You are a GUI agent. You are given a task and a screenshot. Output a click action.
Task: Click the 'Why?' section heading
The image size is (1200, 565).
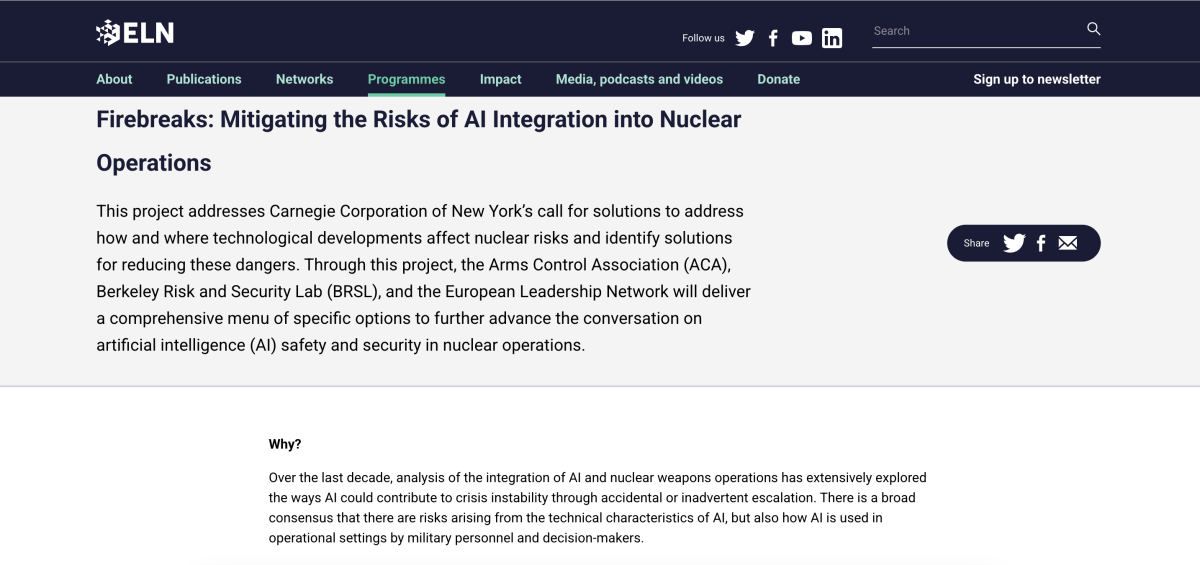coord(285,444)
